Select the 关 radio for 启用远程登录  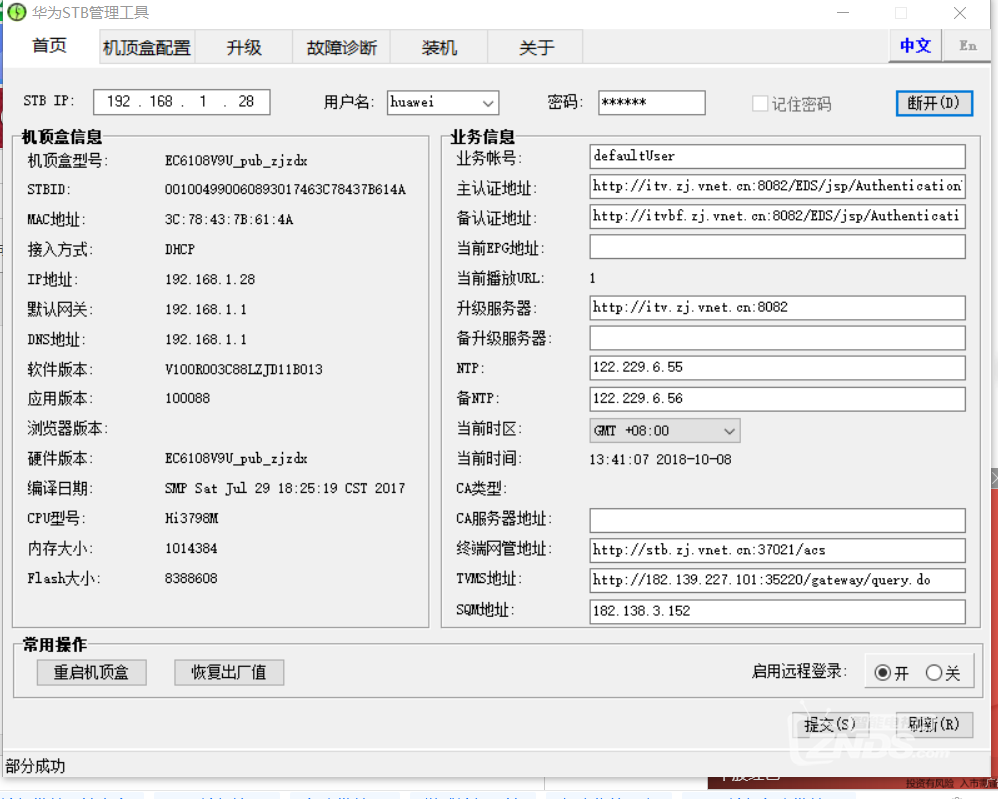tap(934, 673)
